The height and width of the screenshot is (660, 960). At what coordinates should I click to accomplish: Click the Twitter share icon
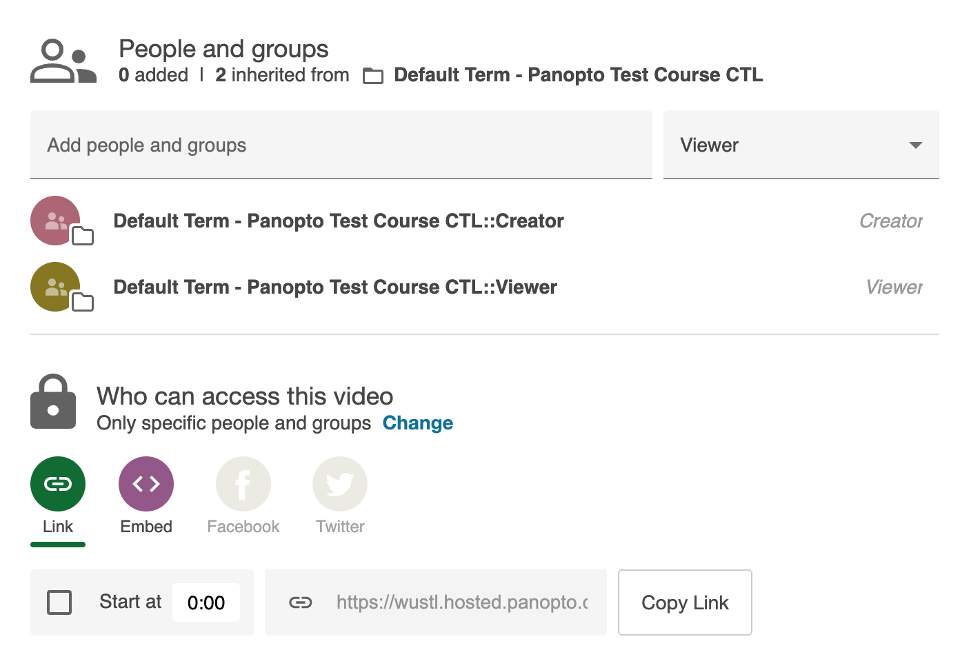340,484
